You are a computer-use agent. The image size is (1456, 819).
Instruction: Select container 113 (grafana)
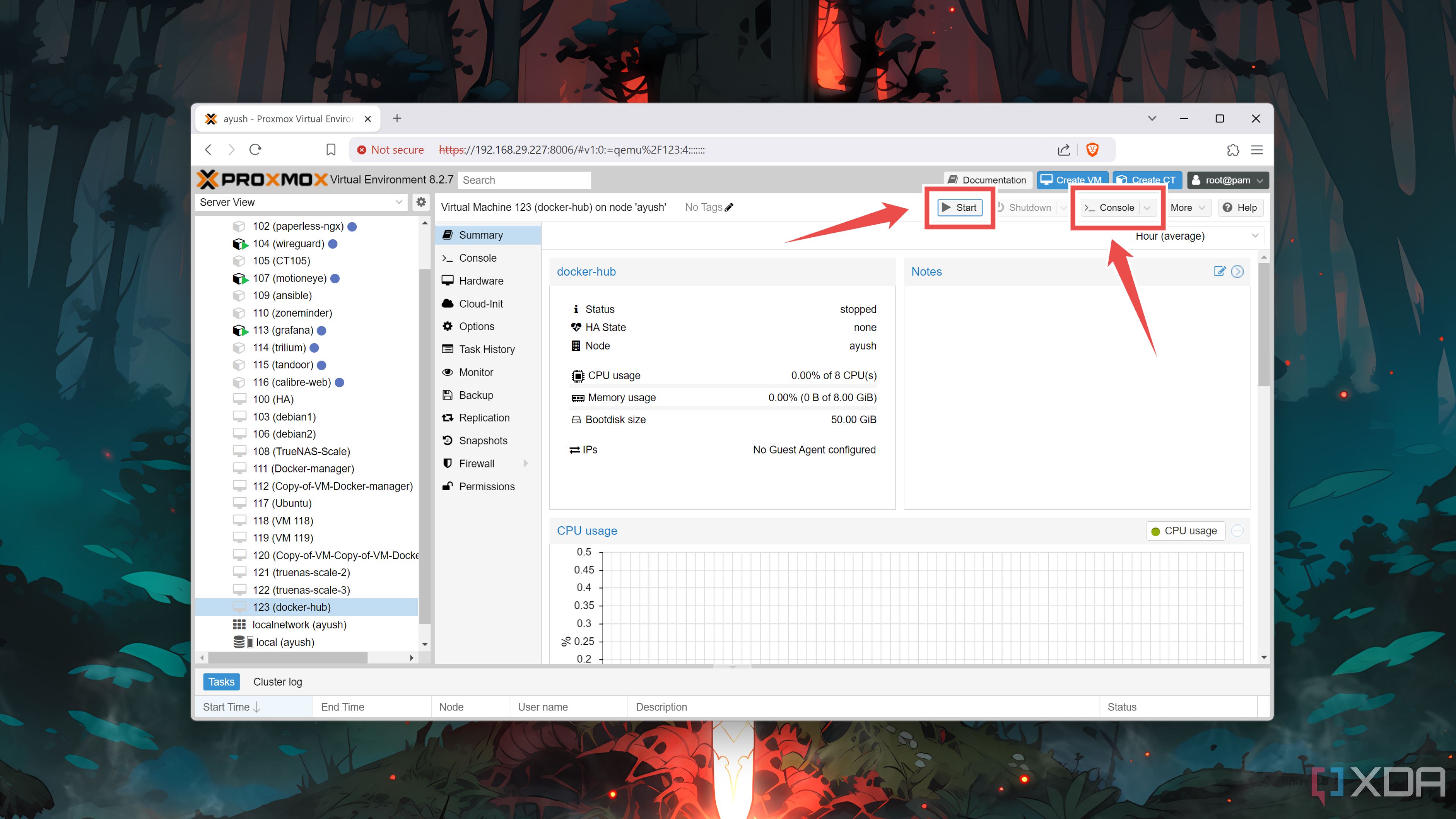coord(282,330)
